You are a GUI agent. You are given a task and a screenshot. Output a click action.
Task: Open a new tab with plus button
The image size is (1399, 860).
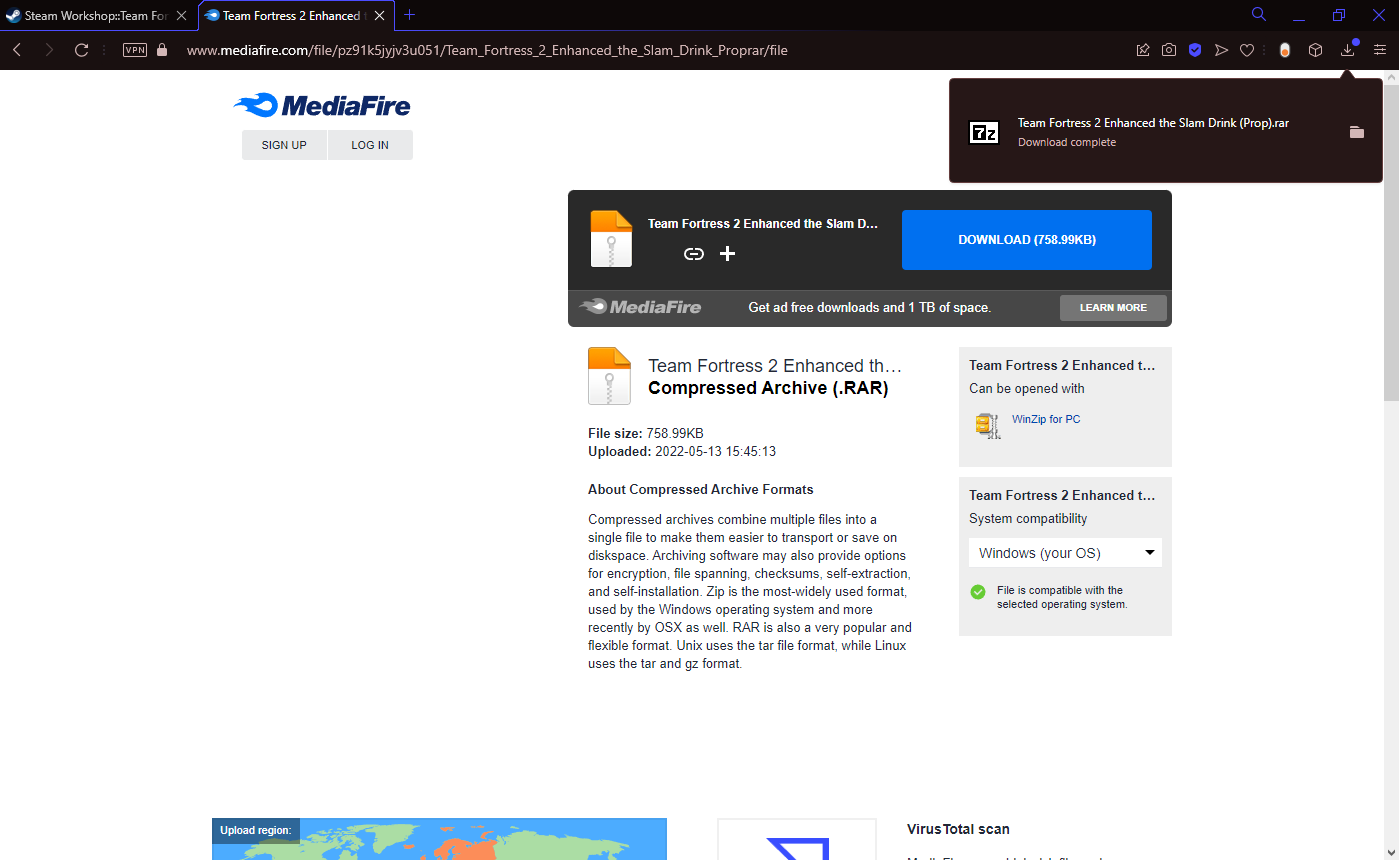point(409,15)
